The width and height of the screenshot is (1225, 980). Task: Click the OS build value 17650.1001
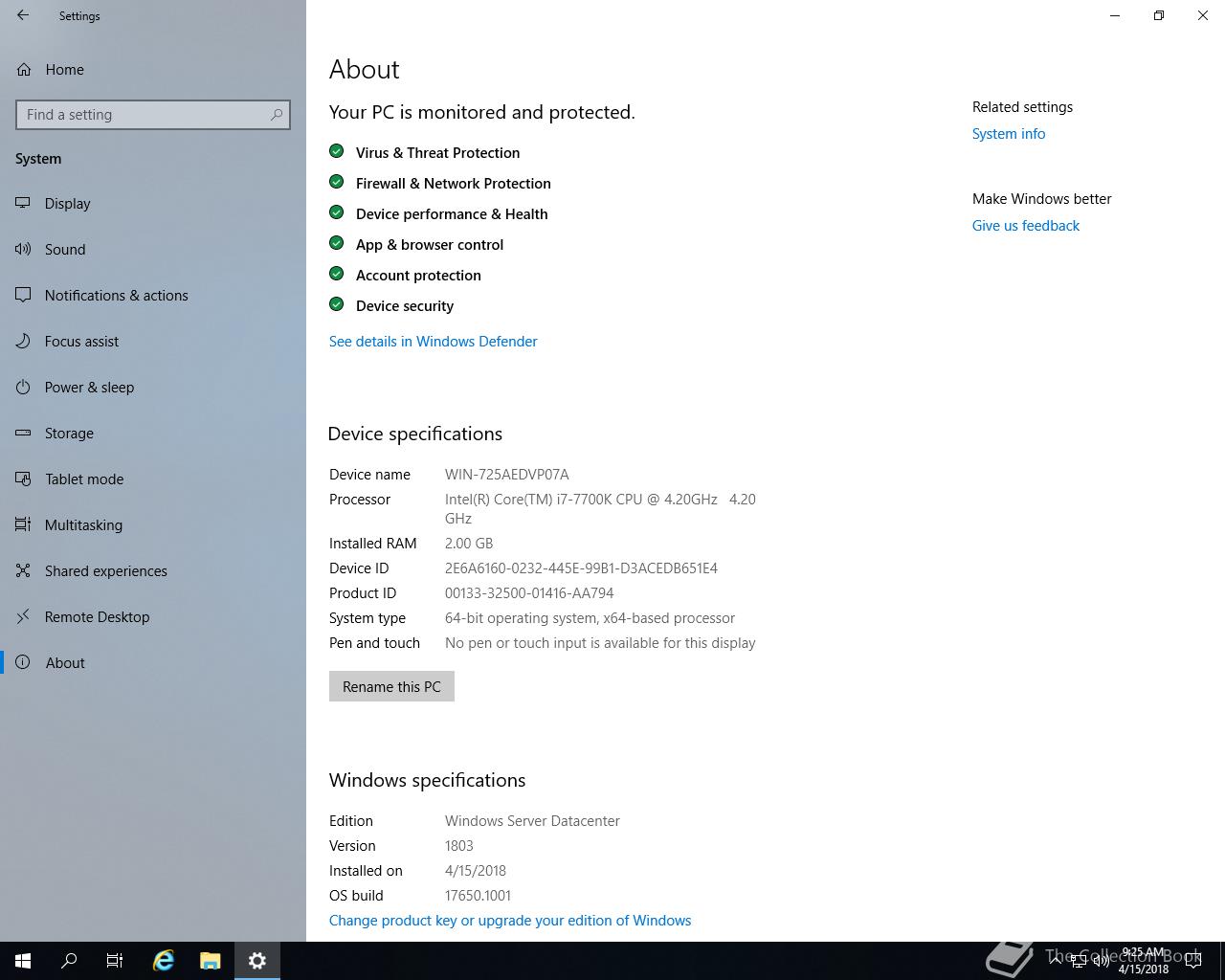478,895
